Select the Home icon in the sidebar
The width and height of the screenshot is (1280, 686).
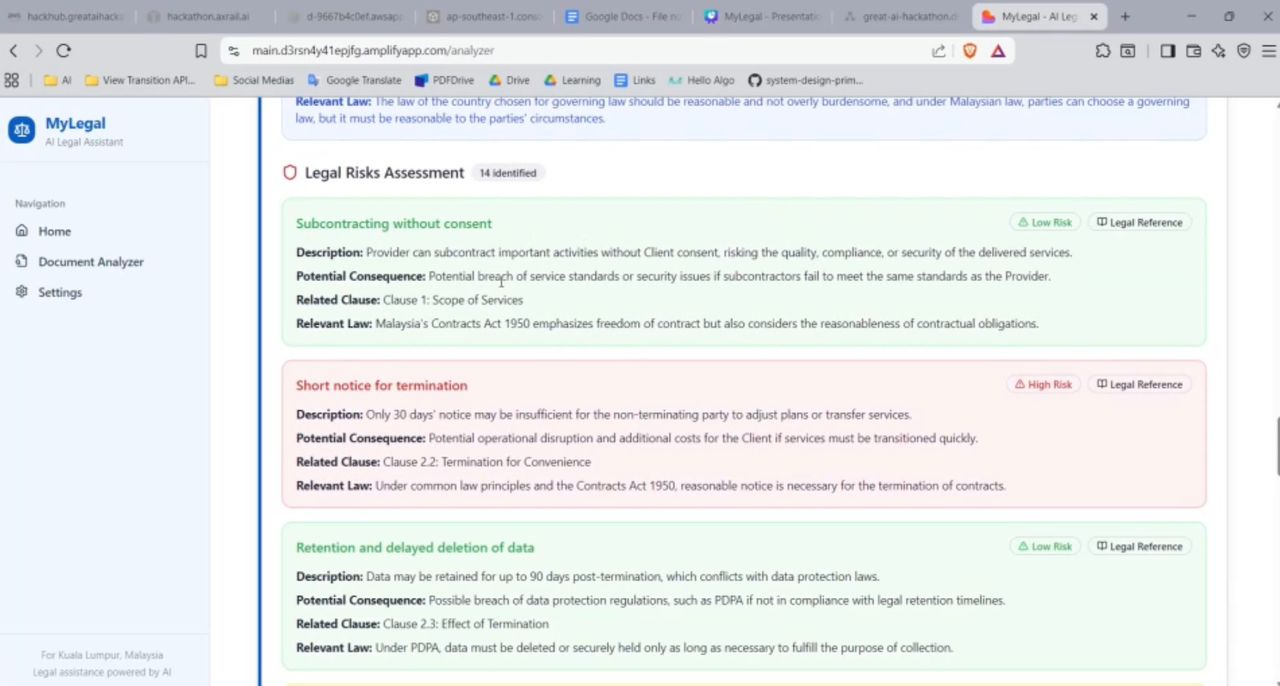click(x=21, y=231)
